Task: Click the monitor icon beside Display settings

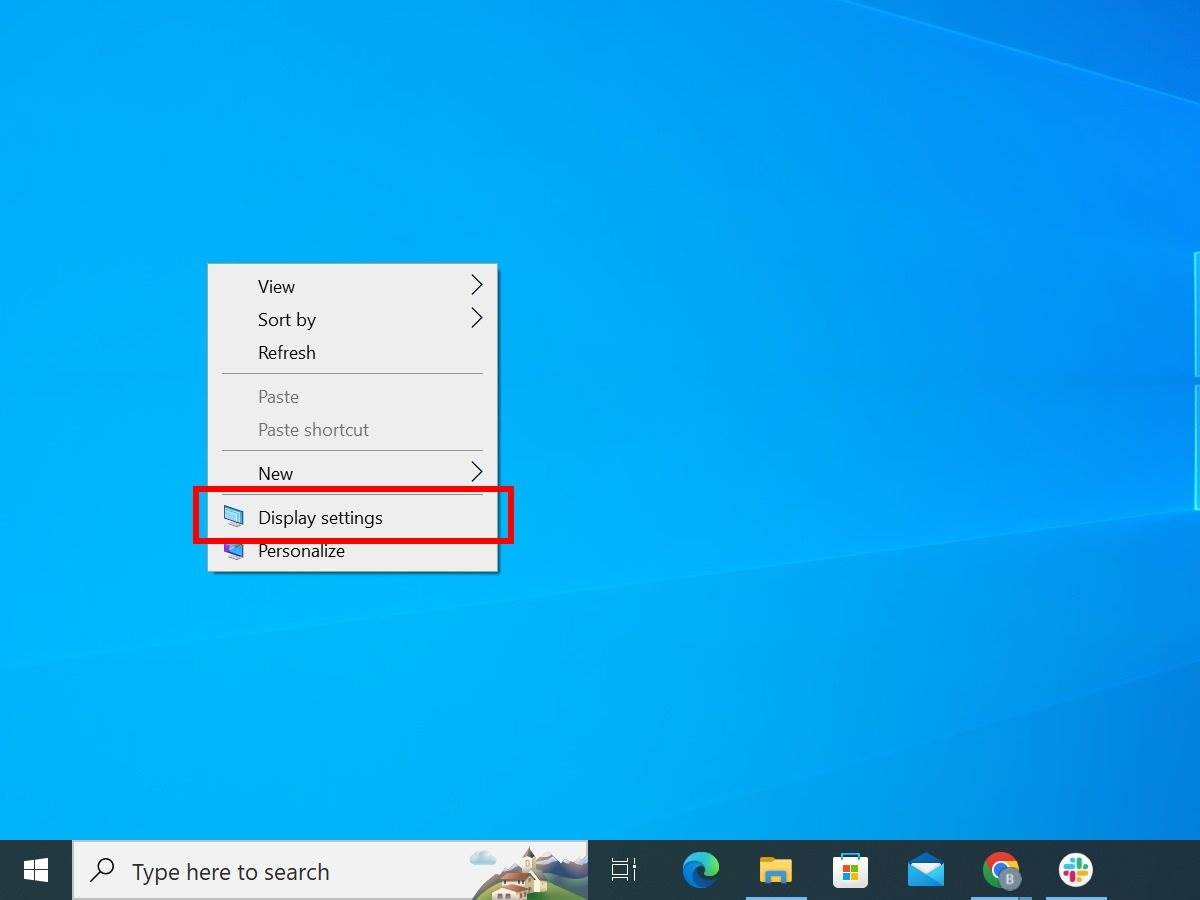Action: point(233,517)
